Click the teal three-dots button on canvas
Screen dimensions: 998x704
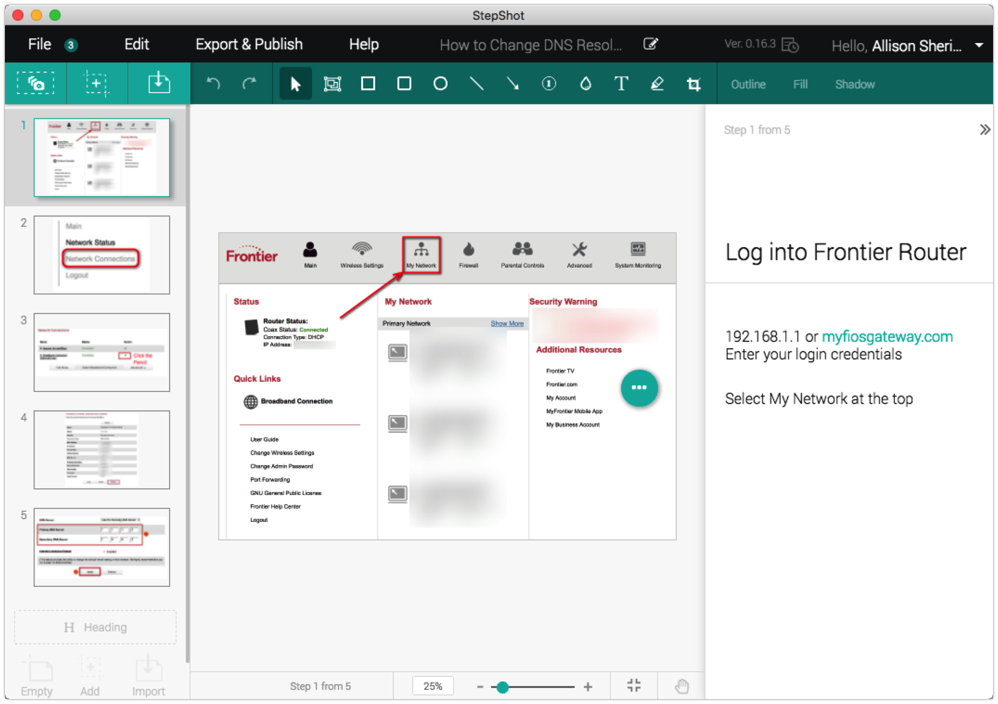point(639,388)
